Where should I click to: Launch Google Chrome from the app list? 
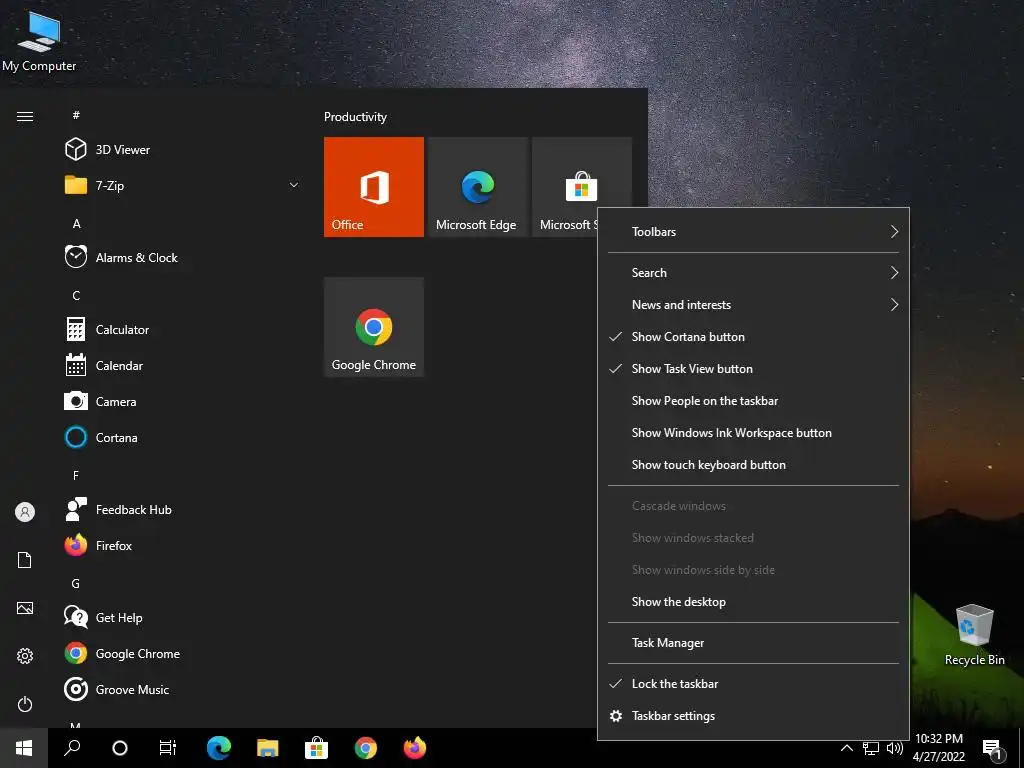(x=183, y=653)
